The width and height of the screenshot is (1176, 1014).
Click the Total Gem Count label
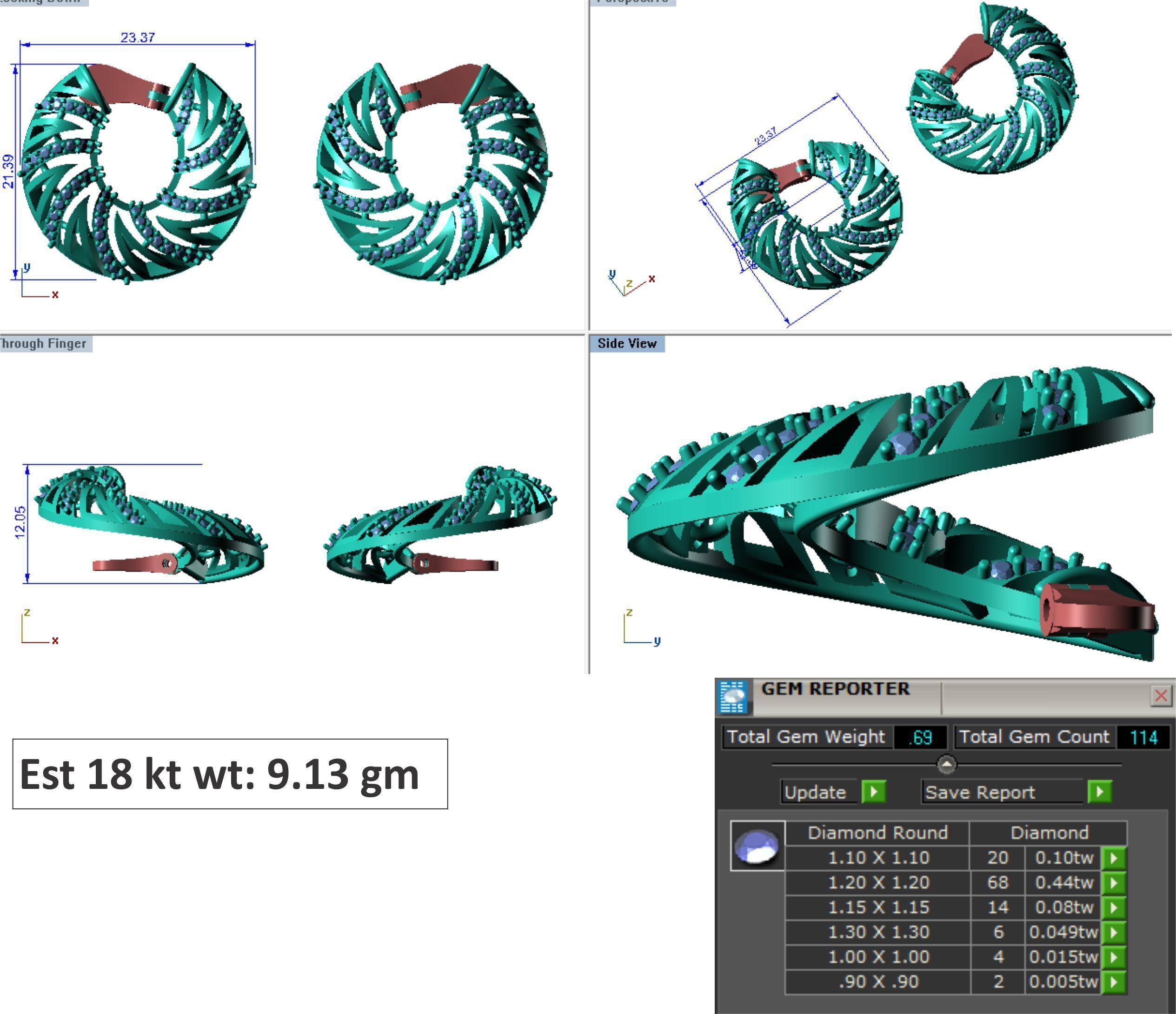(x=1034, y=737)
